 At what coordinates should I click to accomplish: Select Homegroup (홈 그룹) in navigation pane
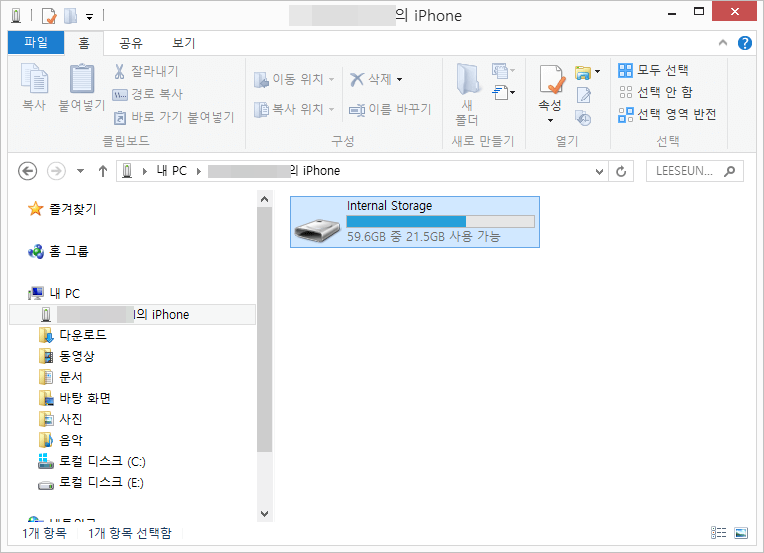[x=59, y=251]
